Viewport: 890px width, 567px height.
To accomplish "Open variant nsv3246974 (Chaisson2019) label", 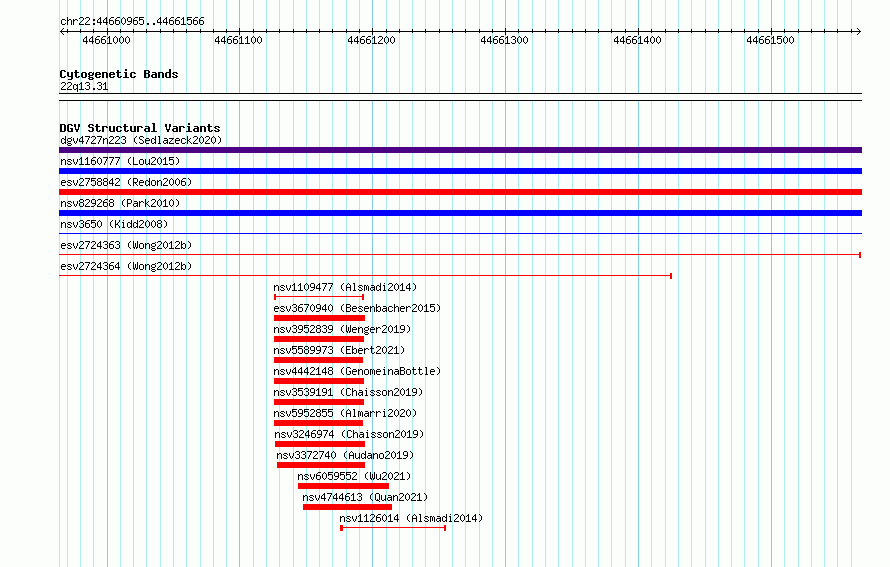I will 349,434.
